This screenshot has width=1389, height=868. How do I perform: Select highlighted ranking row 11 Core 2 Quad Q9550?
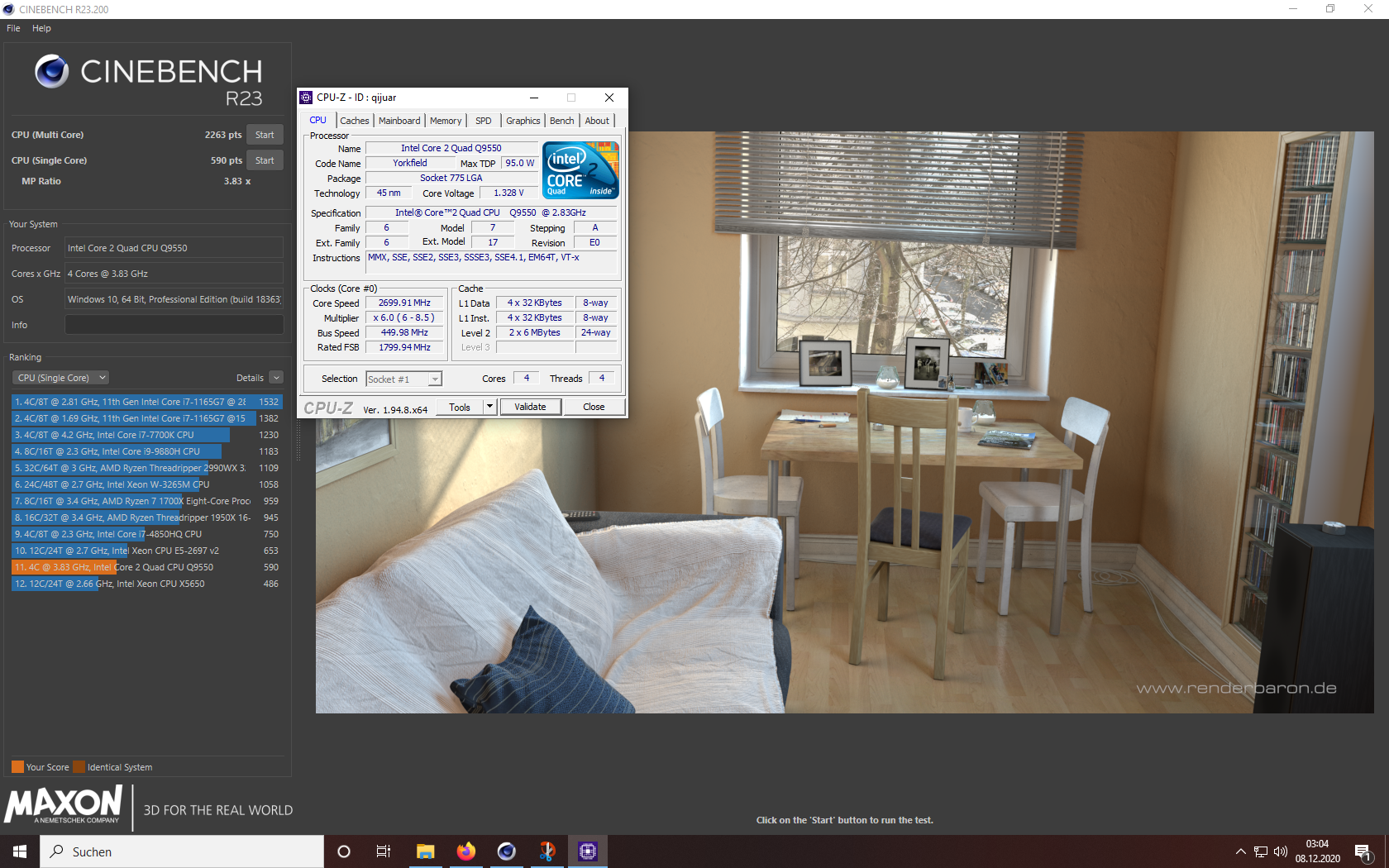click(x=146, y=567)
